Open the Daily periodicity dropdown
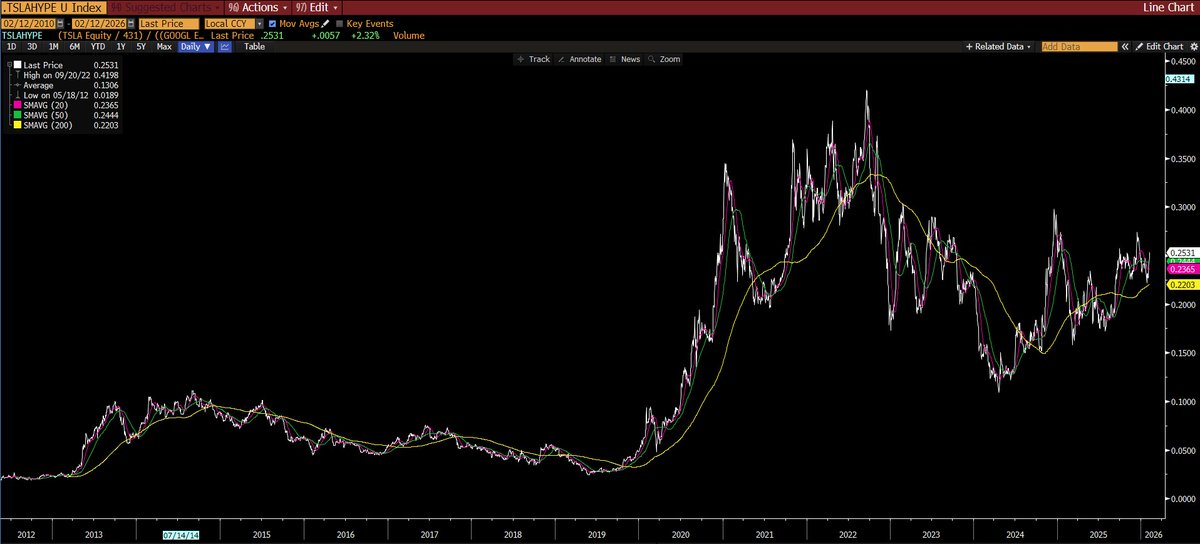The height and width of the screenshot is (544, 1200). coord(194,47)
